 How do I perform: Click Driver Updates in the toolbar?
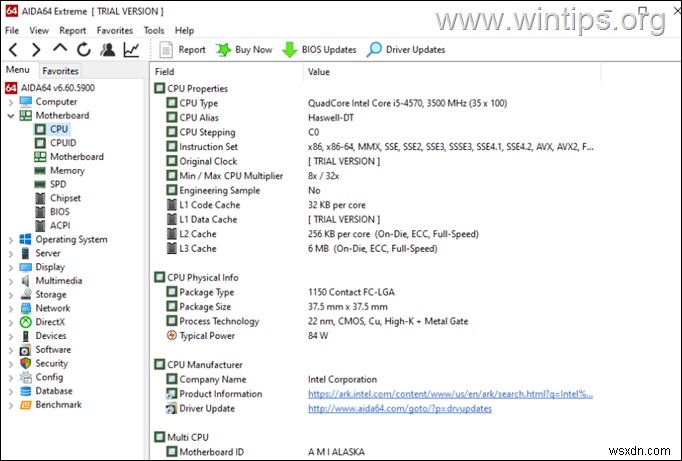[x=406, y=50]
